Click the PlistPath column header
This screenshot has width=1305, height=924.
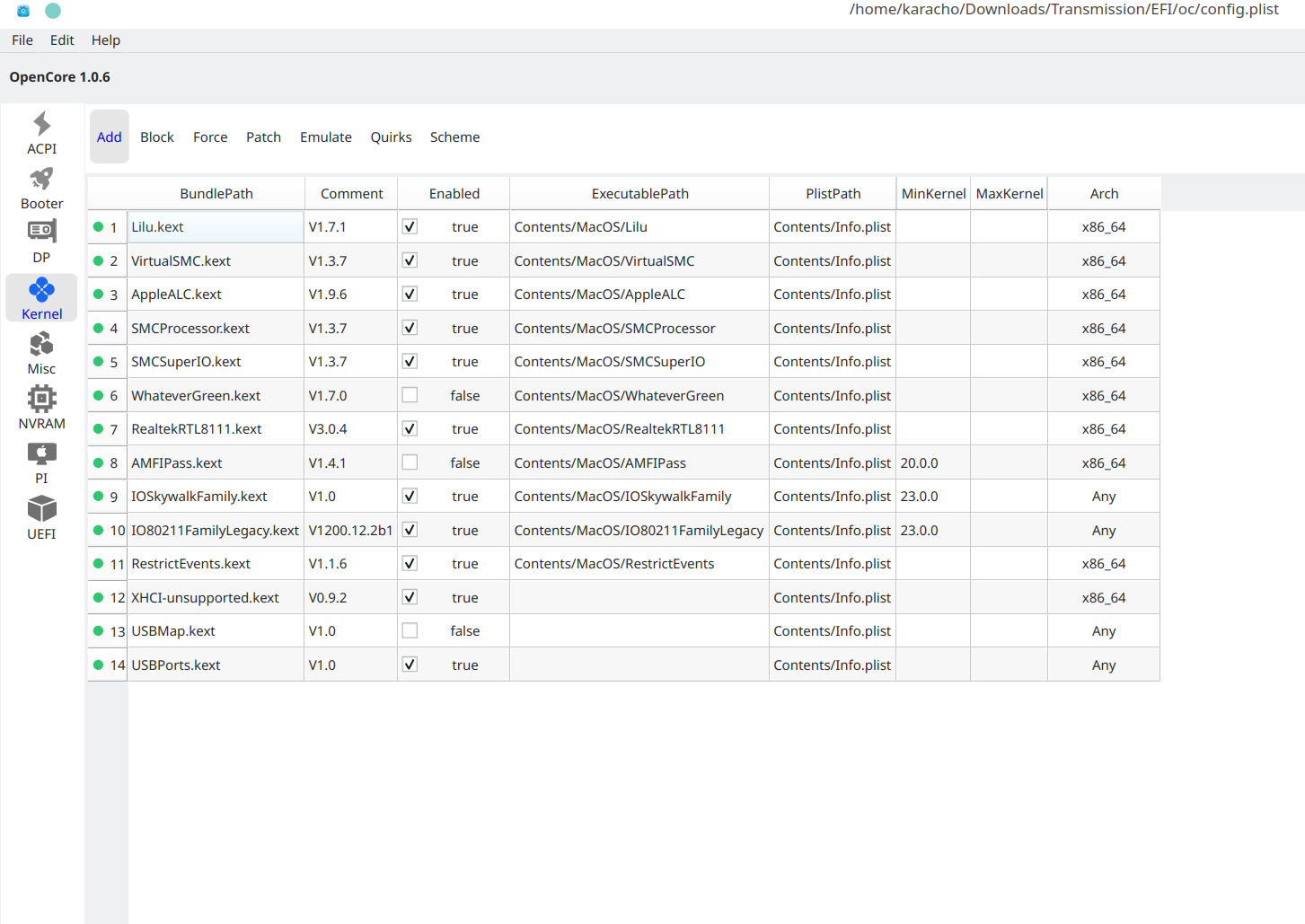[833, 194]
